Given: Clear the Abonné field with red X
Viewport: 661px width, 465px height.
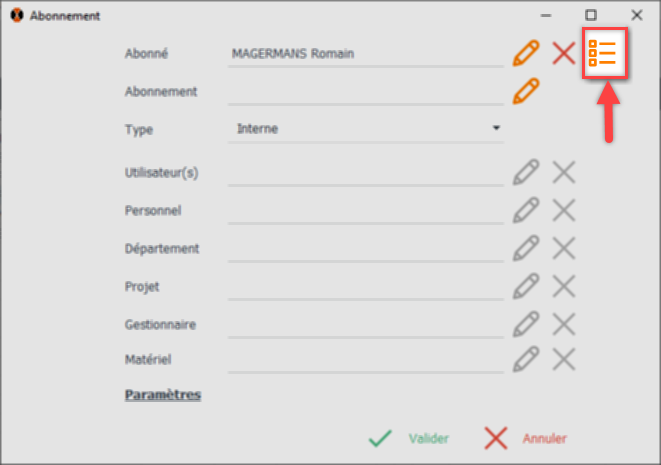Looking at the screenshot, I should coord(564,53).
